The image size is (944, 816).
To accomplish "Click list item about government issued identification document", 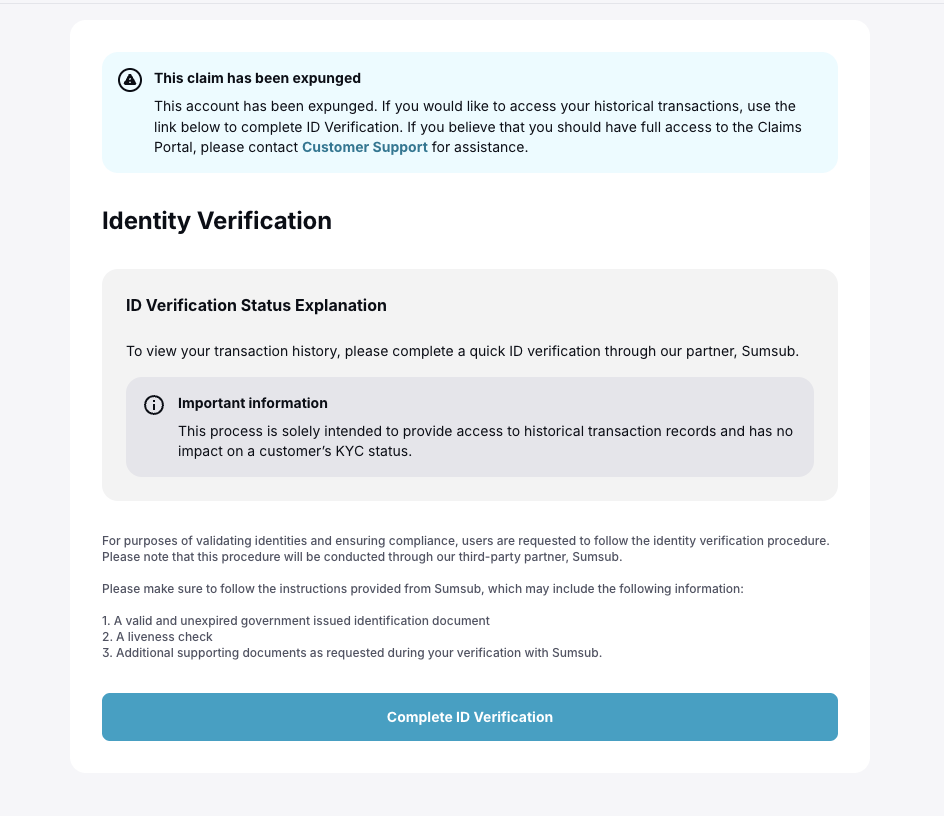I will [296, 621].
